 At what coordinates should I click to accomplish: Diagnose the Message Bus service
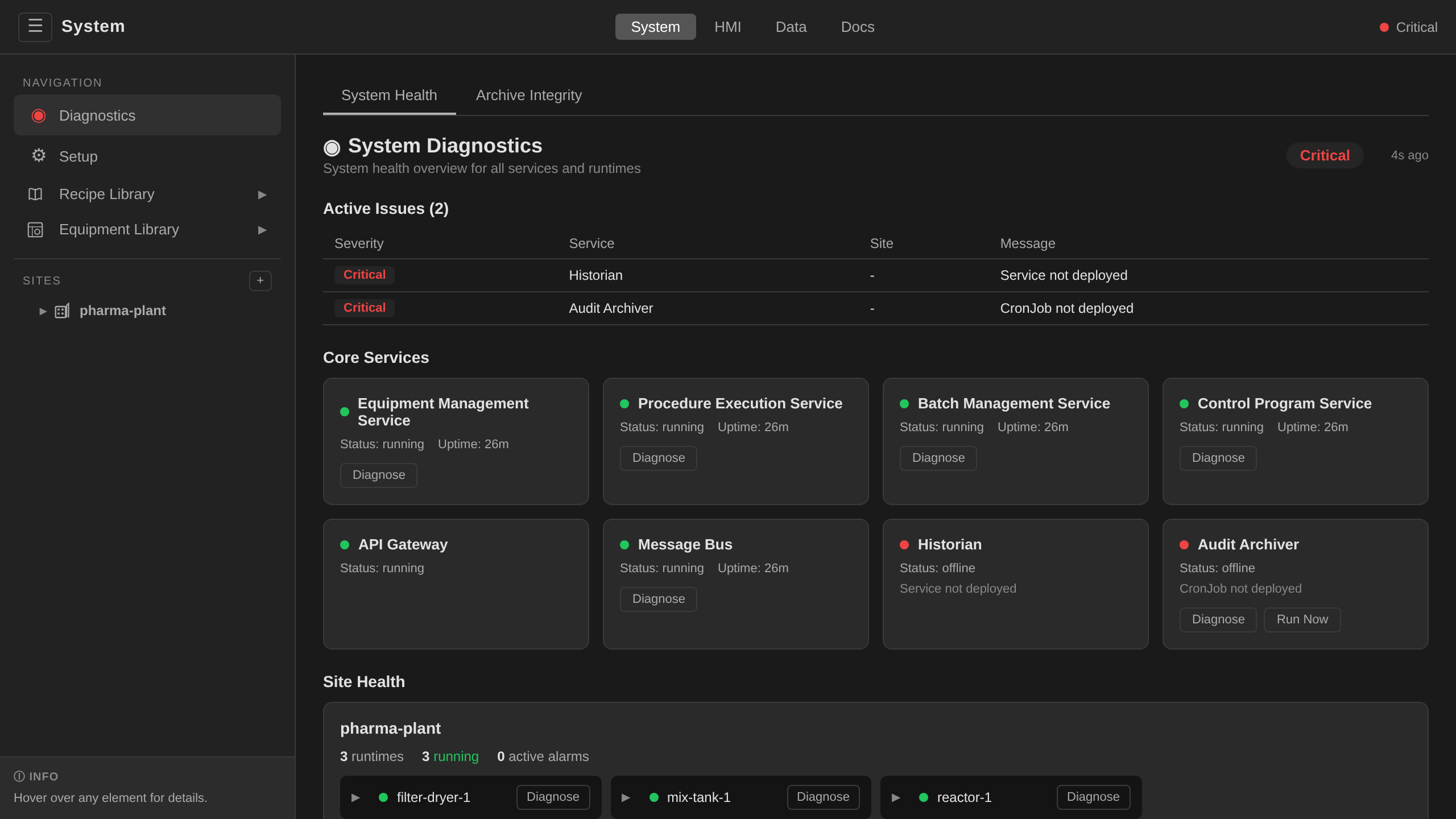click(x=659, y=599)
